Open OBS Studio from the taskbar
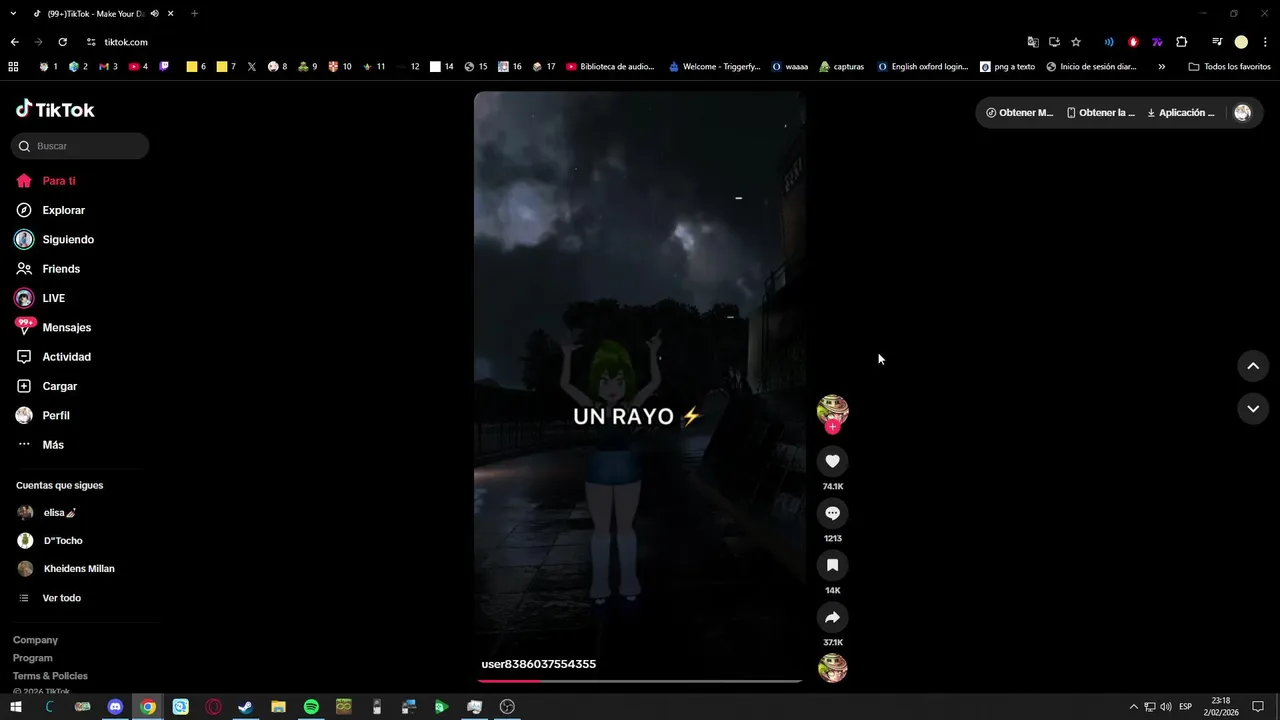Screen dimensions: 1280x720 (507, 707)
